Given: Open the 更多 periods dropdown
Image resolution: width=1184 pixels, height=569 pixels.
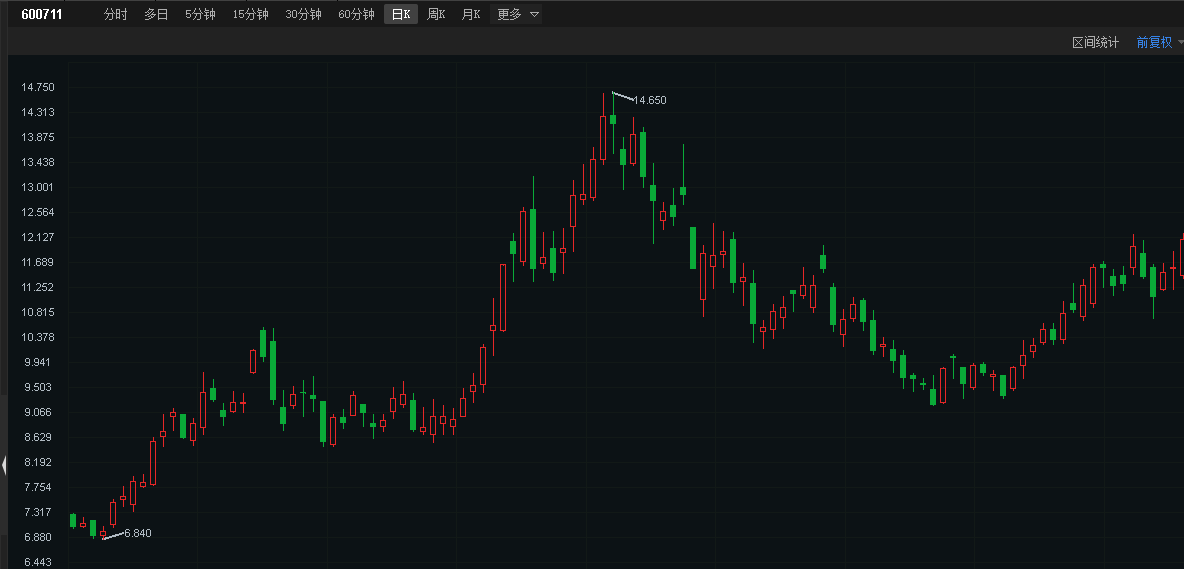Looking at the screenshot, I should click(518, 15).
